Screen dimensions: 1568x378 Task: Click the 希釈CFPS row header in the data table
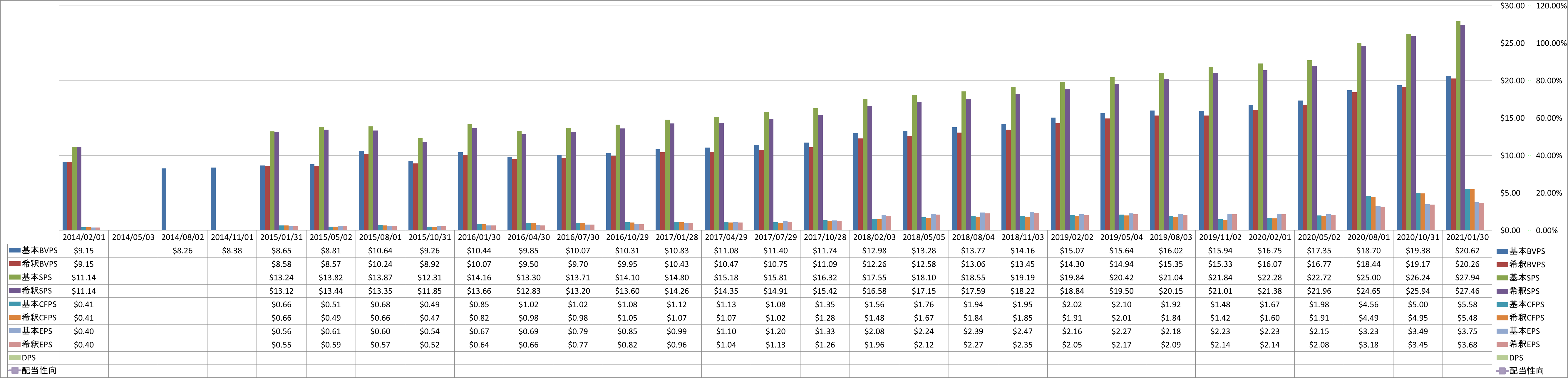click(x=33, y=317)
